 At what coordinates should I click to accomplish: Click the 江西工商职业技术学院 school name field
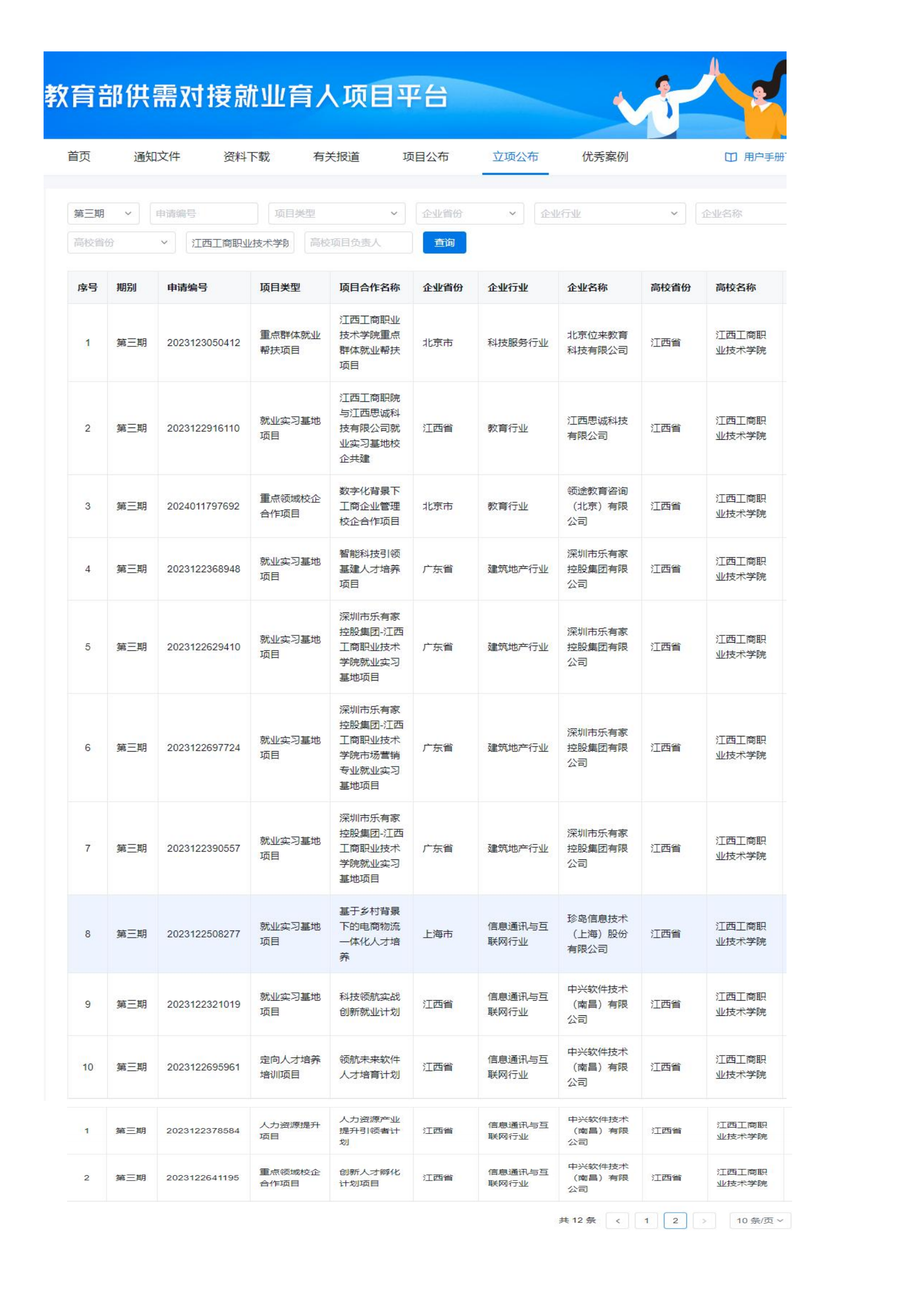240,243
